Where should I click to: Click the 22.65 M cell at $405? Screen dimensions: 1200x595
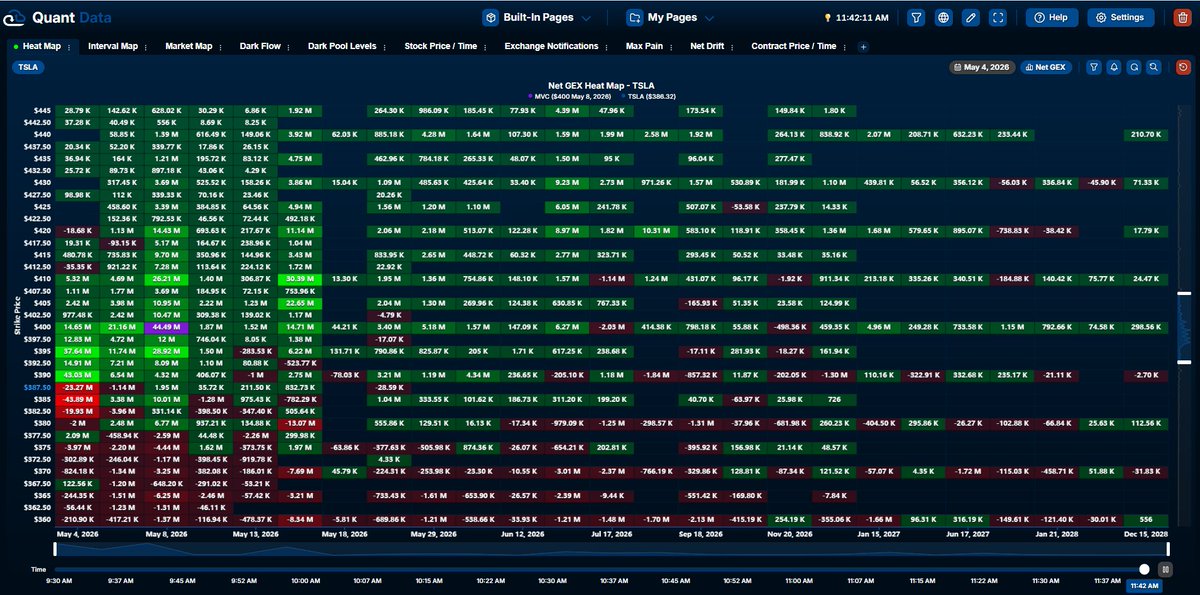(299, 302)
